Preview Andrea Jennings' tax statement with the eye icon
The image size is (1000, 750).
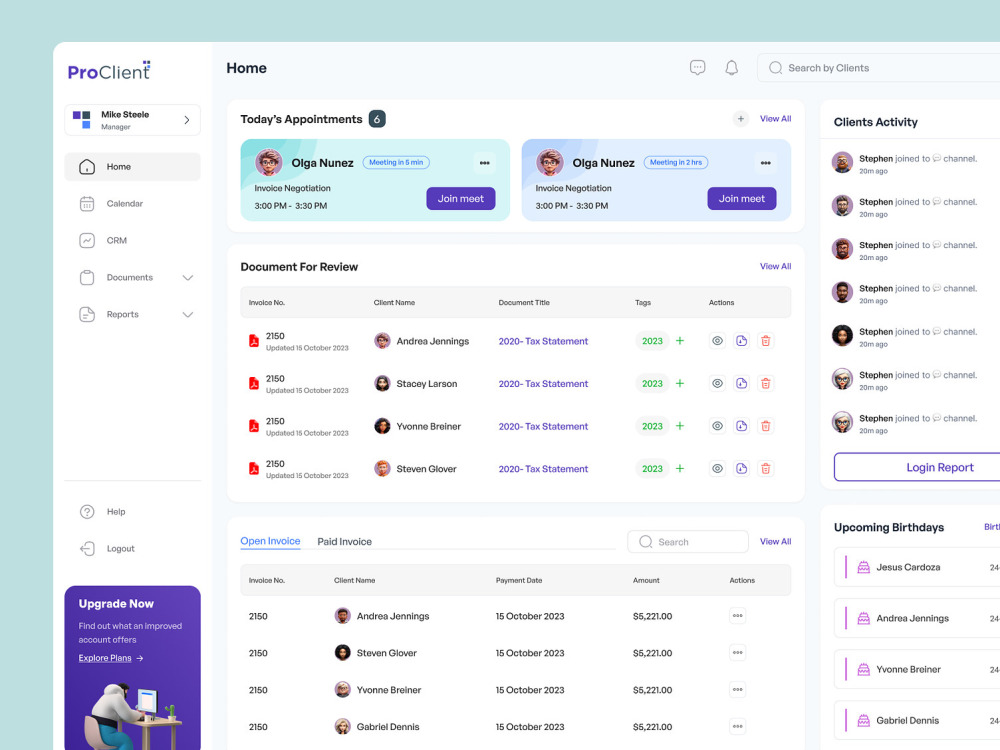tap(717, 341)
